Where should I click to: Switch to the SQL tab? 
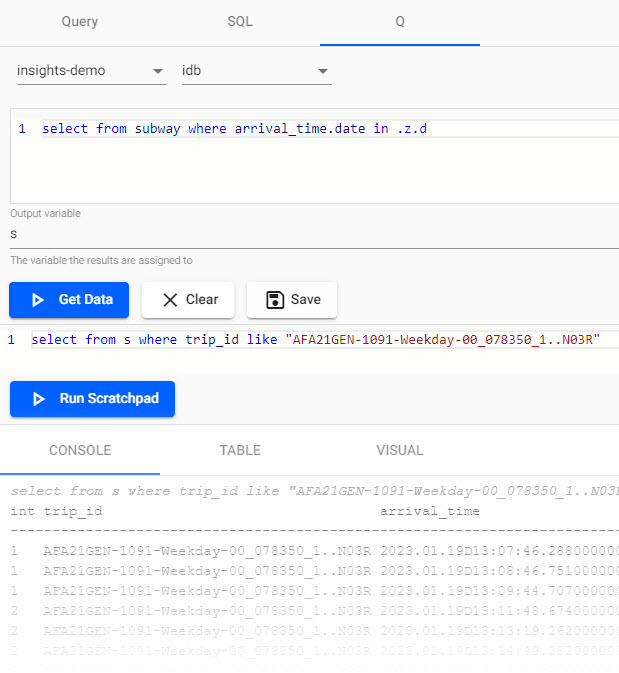click(240, 21)
